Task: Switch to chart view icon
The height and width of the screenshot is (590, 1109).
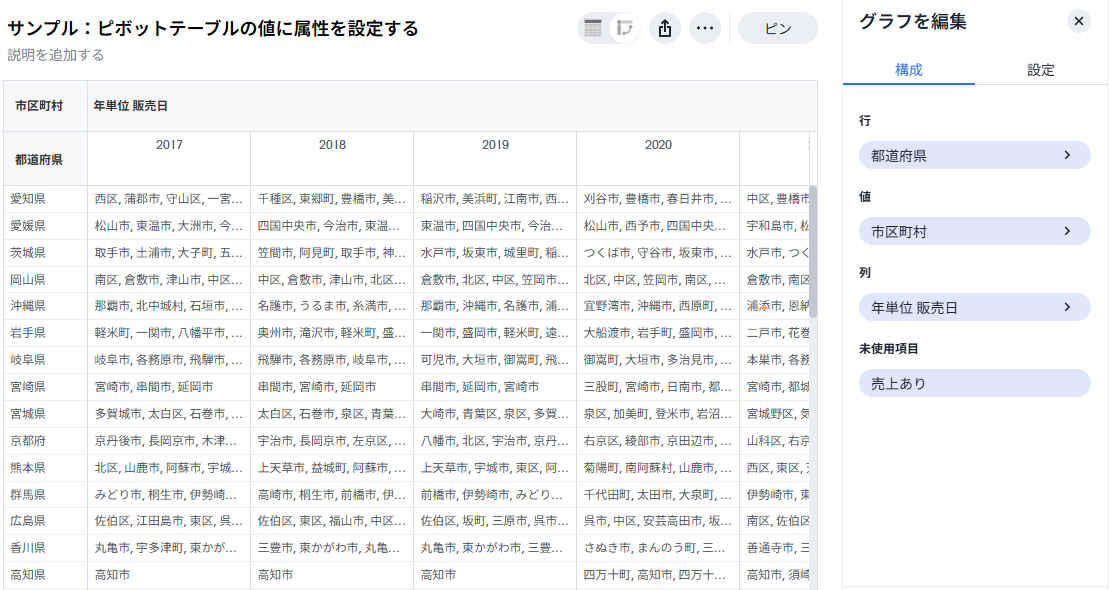Action: pyautogui.click(x=625, y=28)
